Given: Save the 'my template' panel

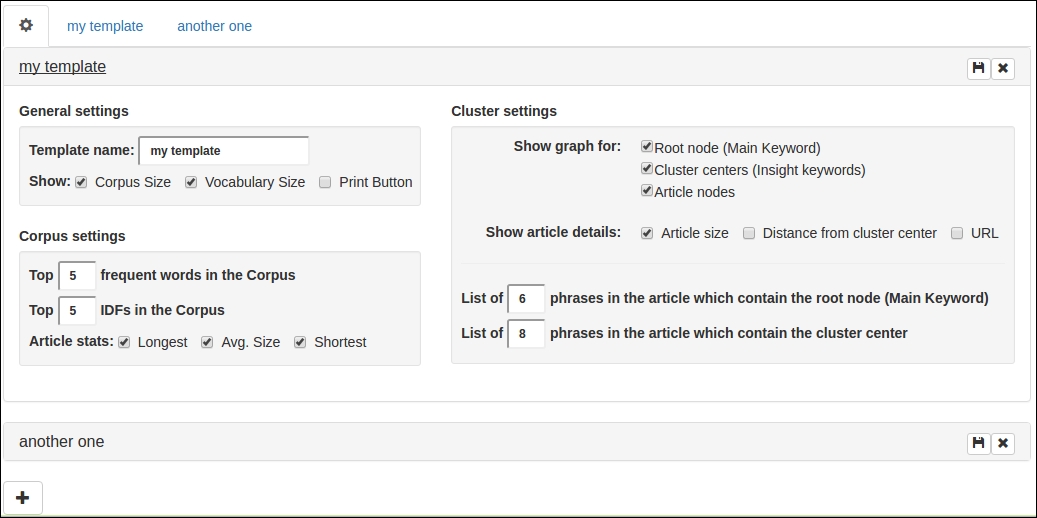Looking at the screenshot, I should [979, 68].
